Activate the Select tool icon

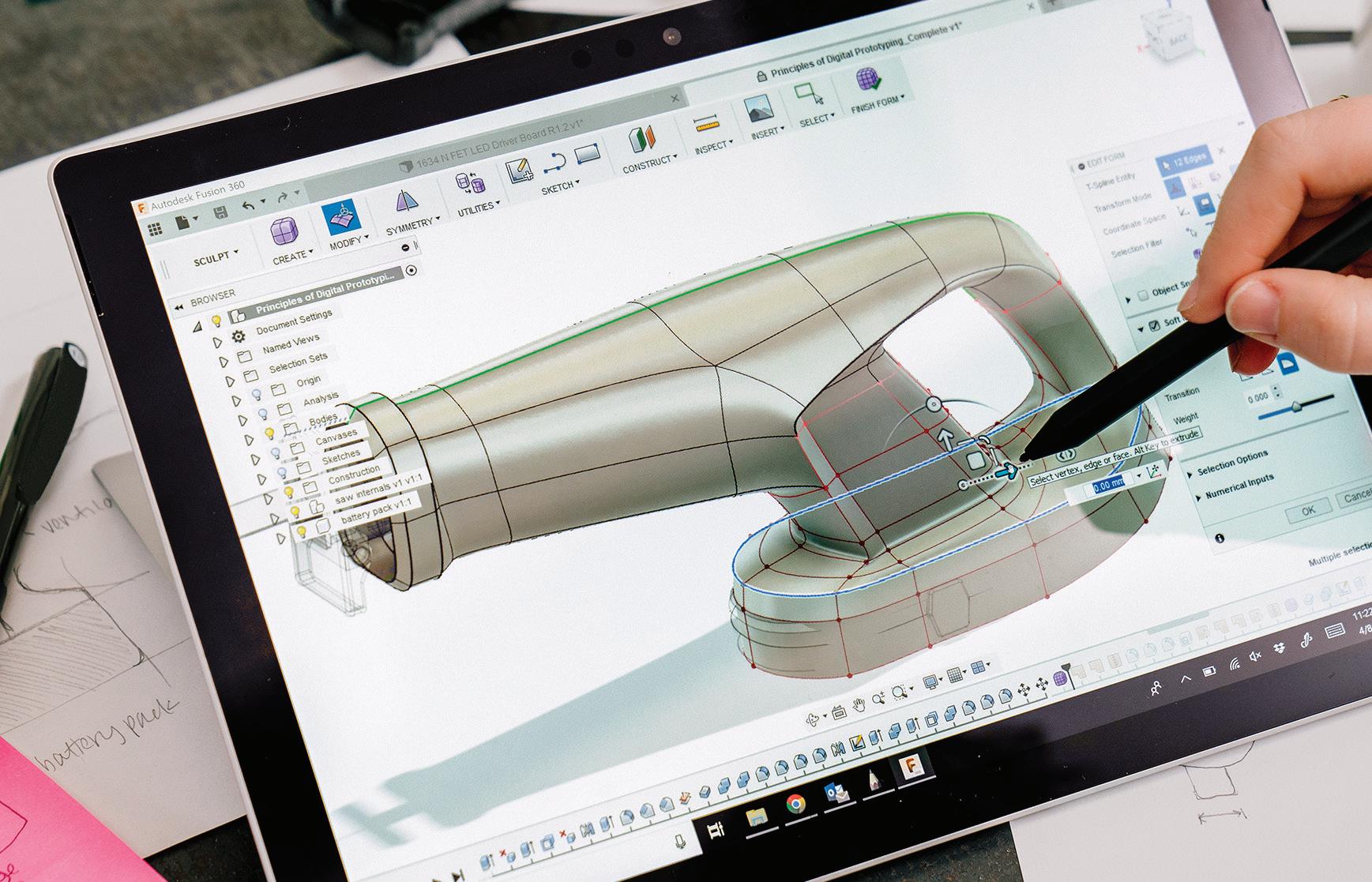click(810, 95)
